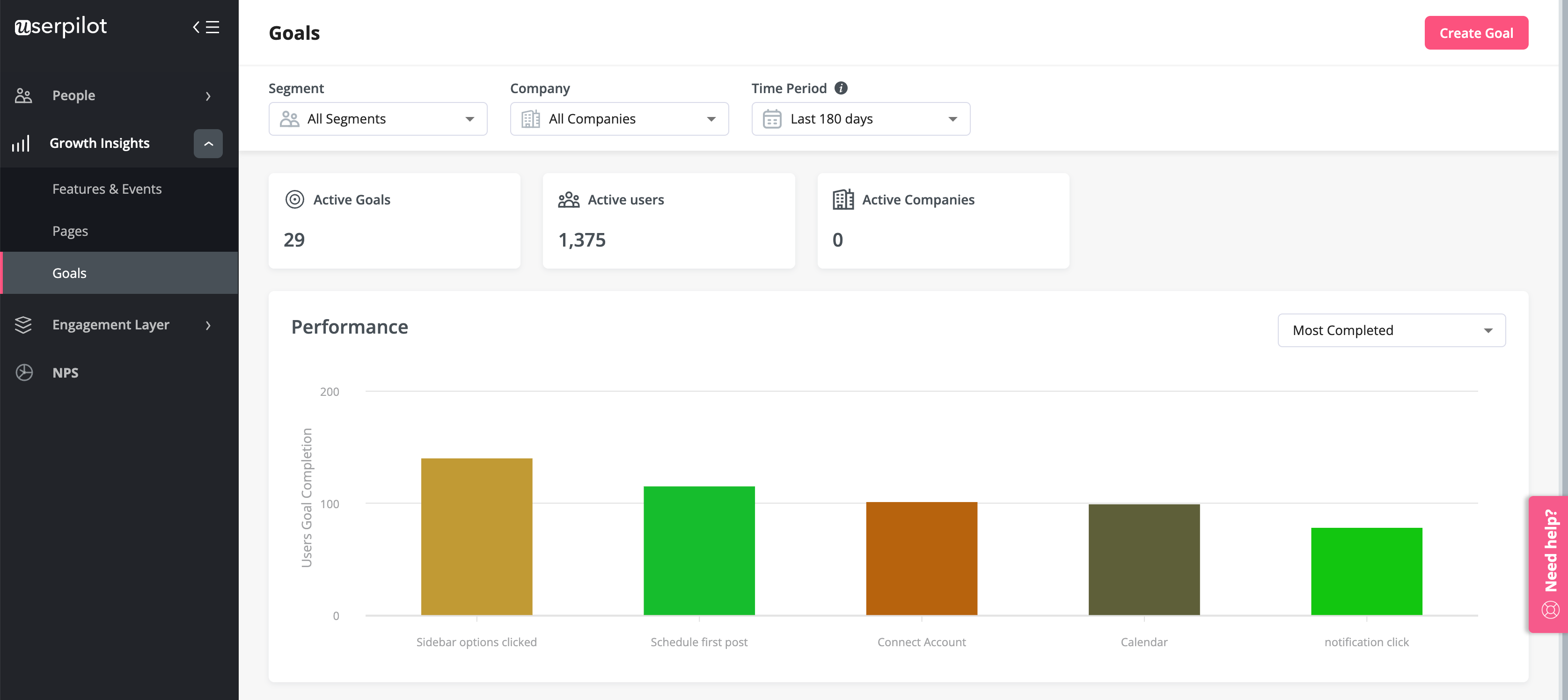
Task: Open the Segment dropdown filter
Action: pos(374,118)
